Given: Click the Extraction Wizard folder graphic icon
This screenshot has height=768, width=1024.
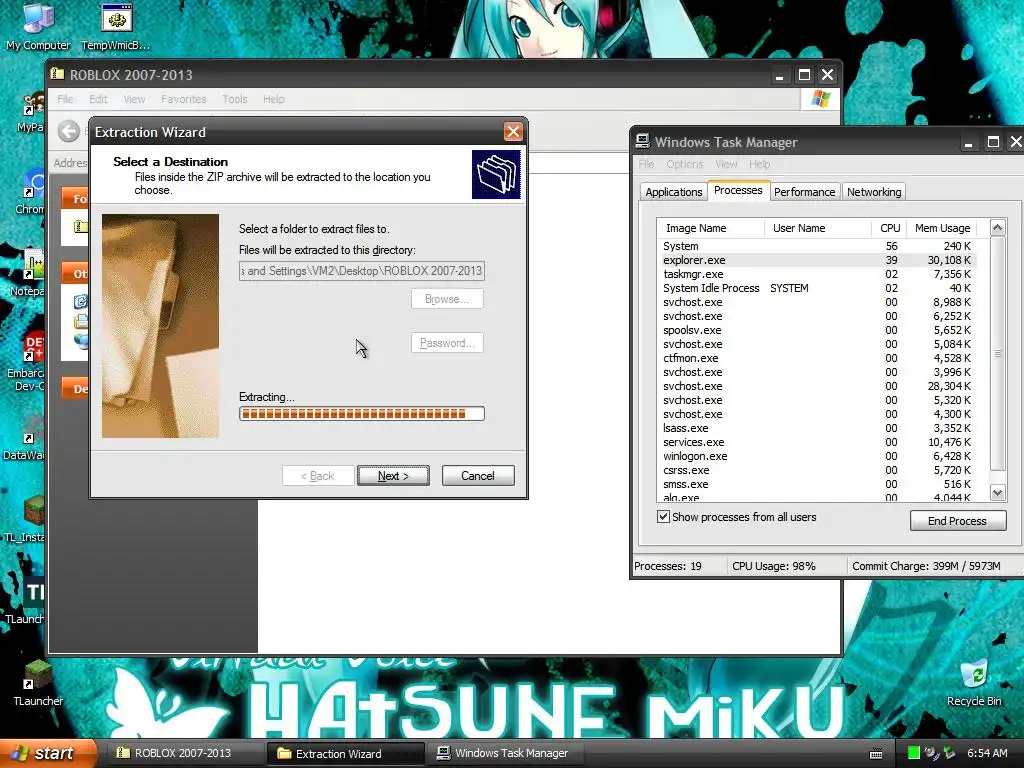Looking at the screenshot, I should tap(496, 174).
